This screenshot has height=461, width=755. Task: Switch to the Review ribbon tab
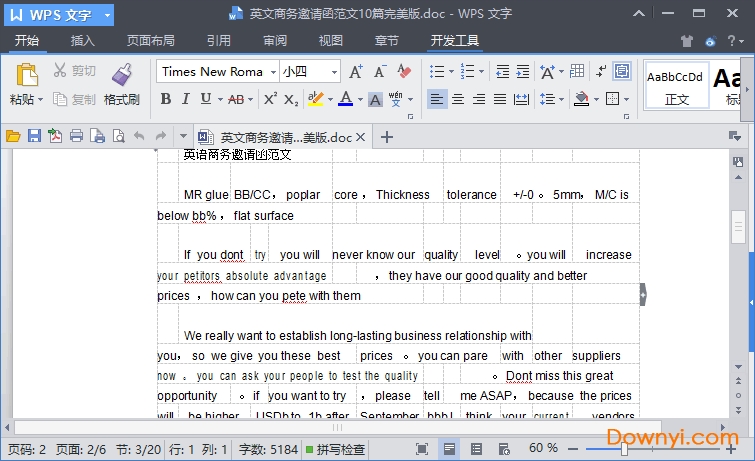pos(275,41)
